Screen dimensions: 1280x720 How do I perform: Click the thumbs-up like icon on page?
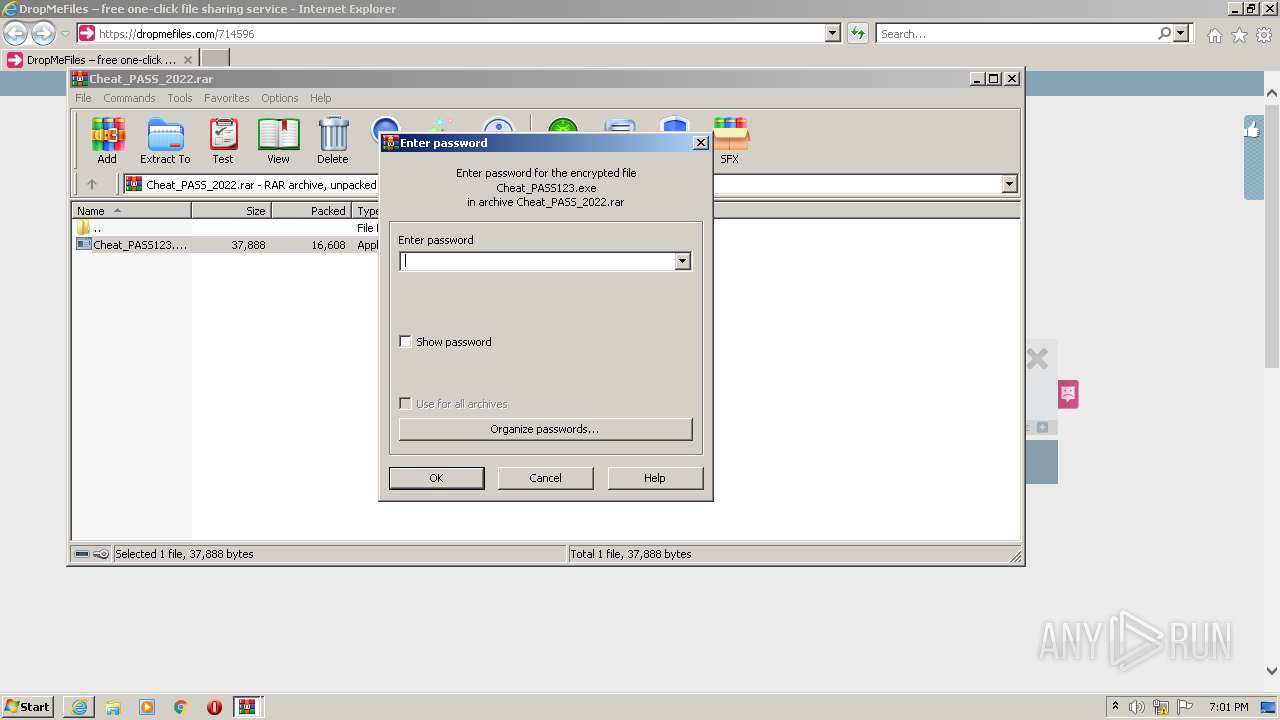1252,129
